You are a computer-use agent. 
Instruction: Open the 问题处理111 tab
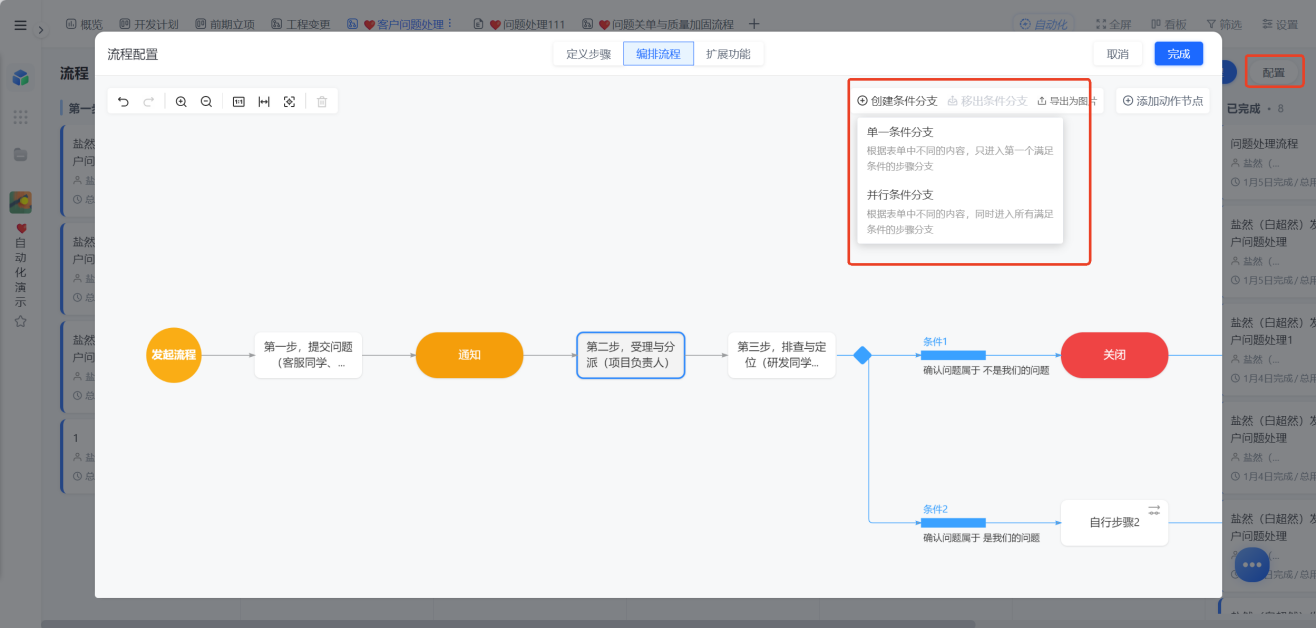click(519, 24)
